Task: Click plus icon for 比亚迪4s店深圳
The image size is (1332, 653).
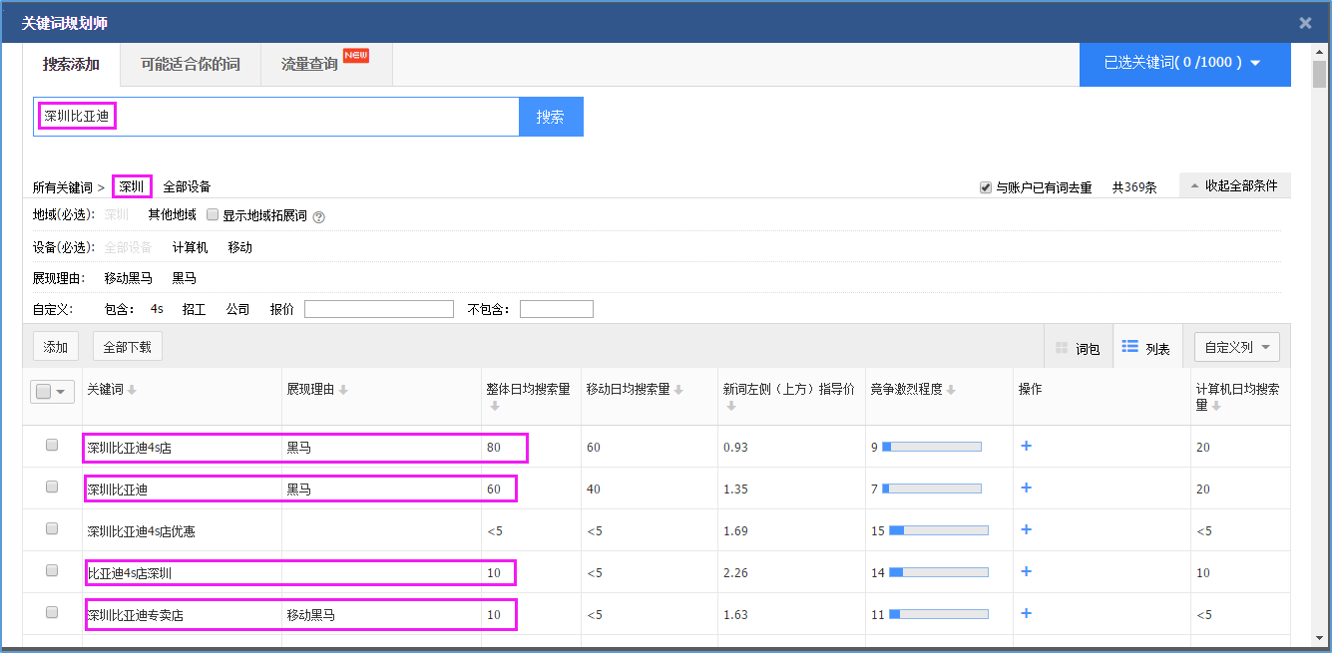Action: [x=1026, y=572]
